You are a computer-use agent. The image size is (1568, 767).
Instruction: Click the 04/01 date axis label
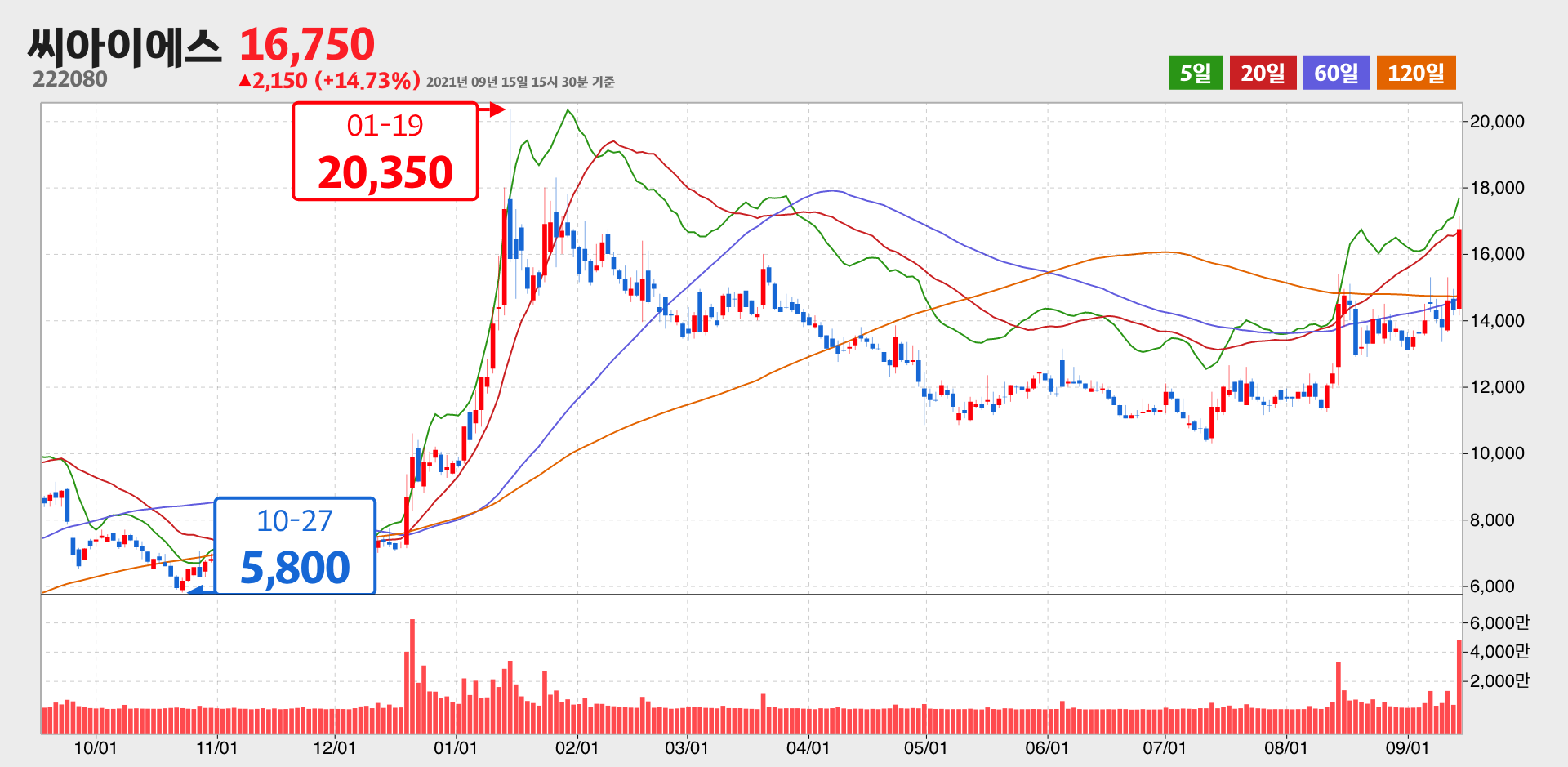pyautogui.click(x=808, y=748)
